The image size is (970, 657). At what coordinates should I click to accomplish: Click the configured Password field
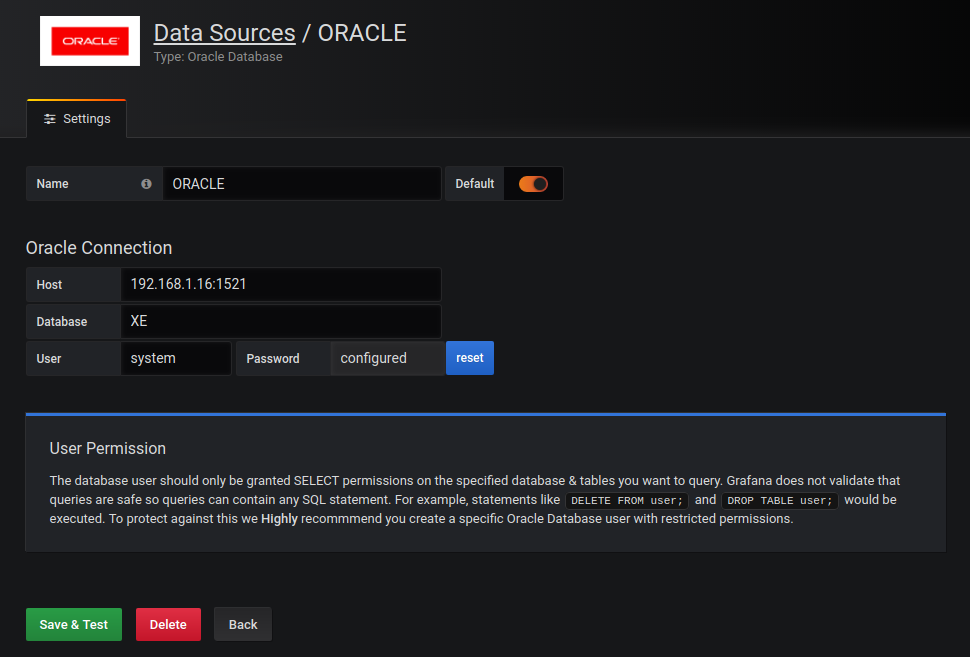388,358
